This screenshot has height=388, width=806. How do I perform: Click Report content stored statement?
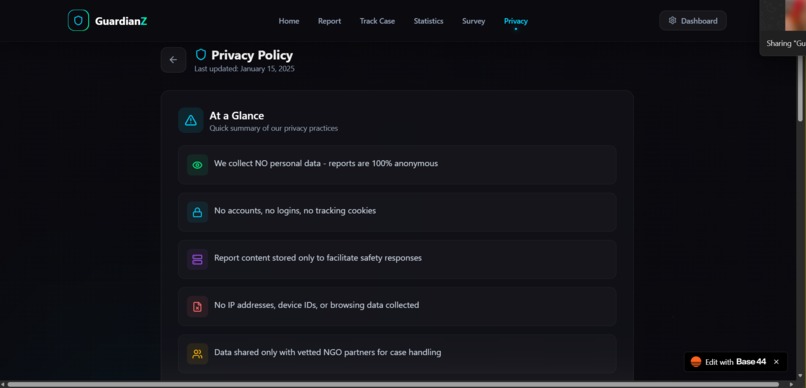(x=318, y=258)
